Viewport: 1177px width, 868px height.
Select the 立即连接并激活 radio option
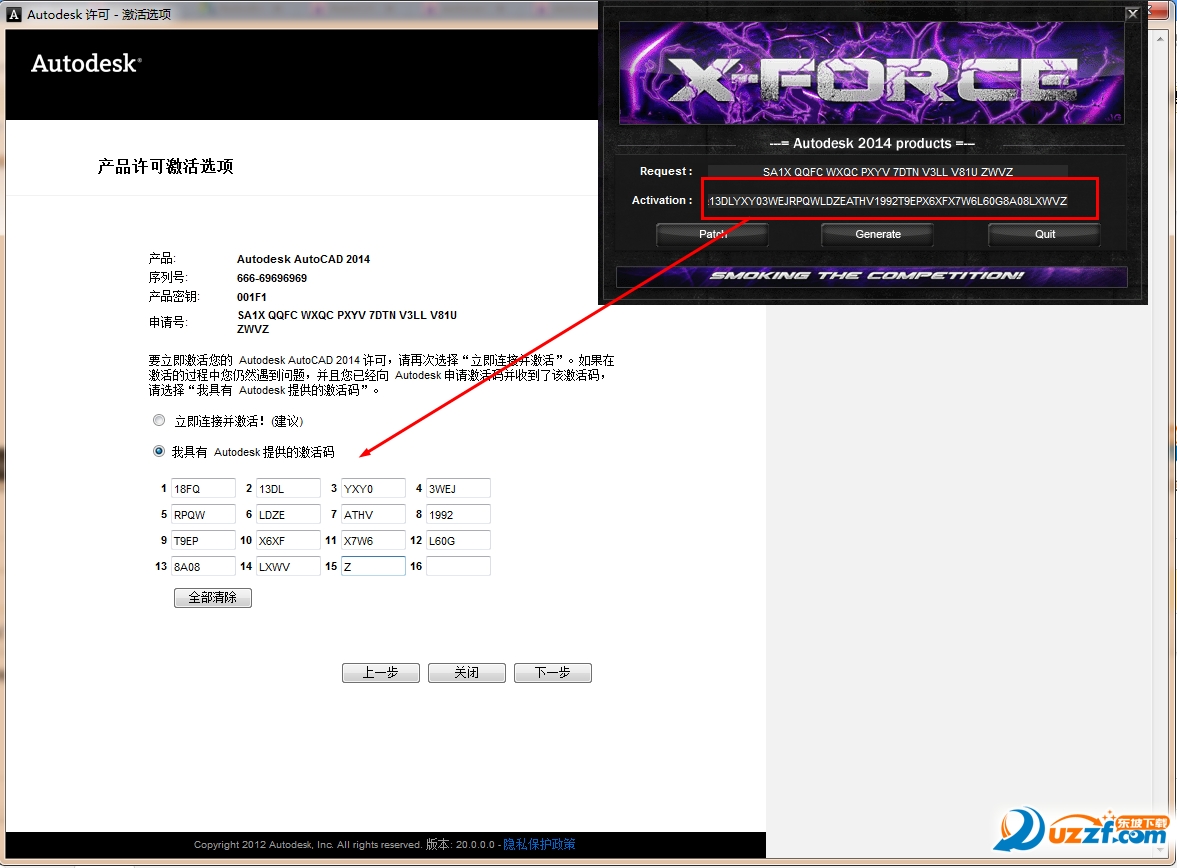click(x=158, y=420)
